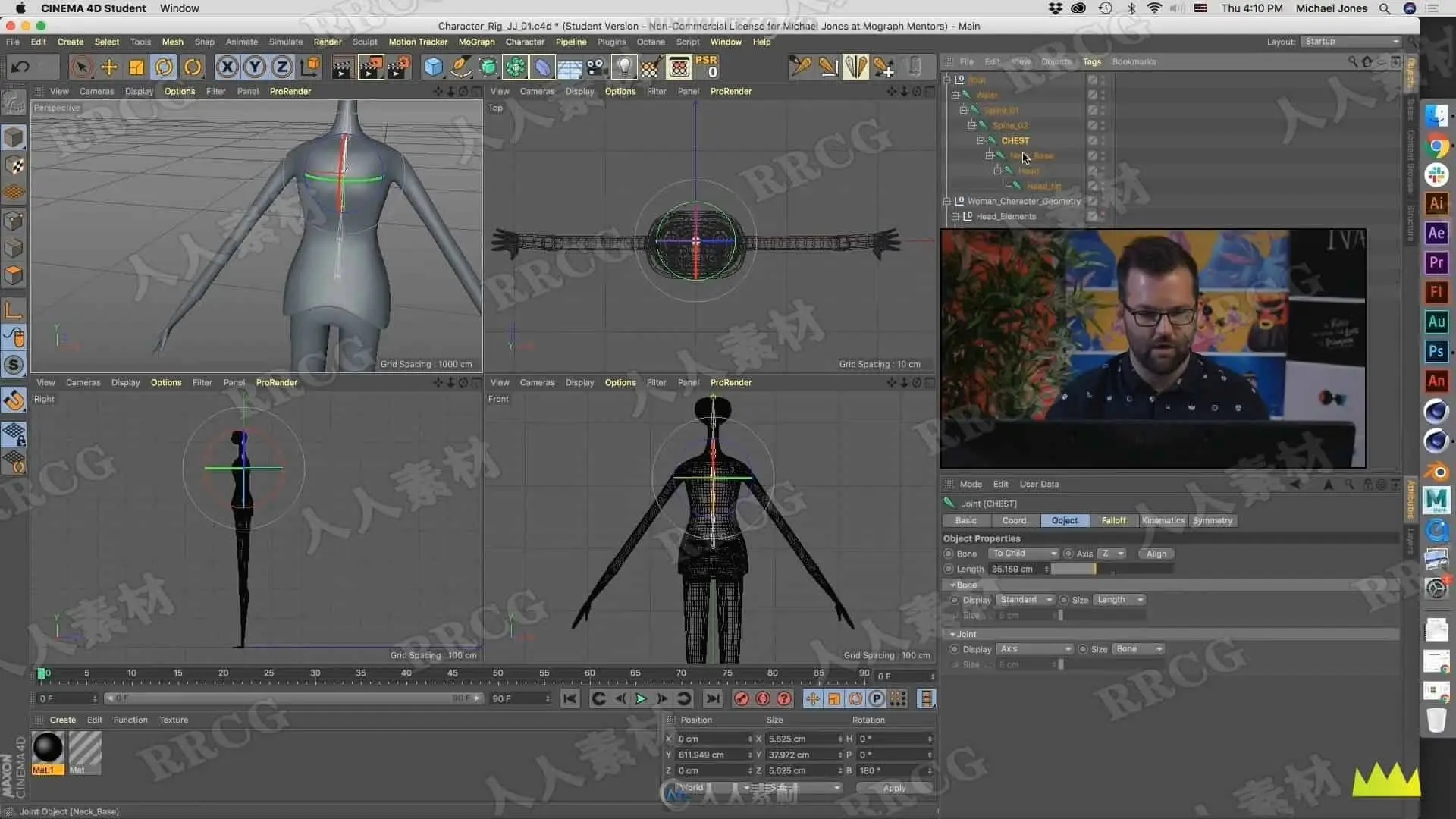The height and width of the screenshot is (819, 1456).
Task: Add a Cube primitive object
Action: point(433,67)
